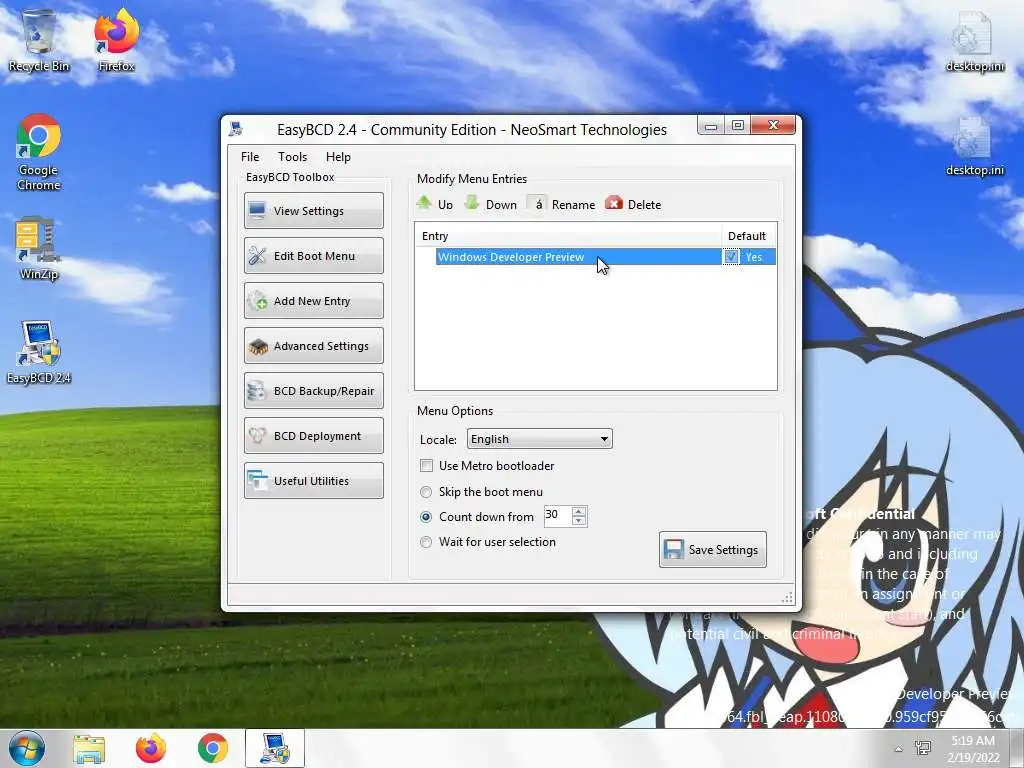Open BCD Backup/Repair section
The image size is (1024, 768).
313,391
